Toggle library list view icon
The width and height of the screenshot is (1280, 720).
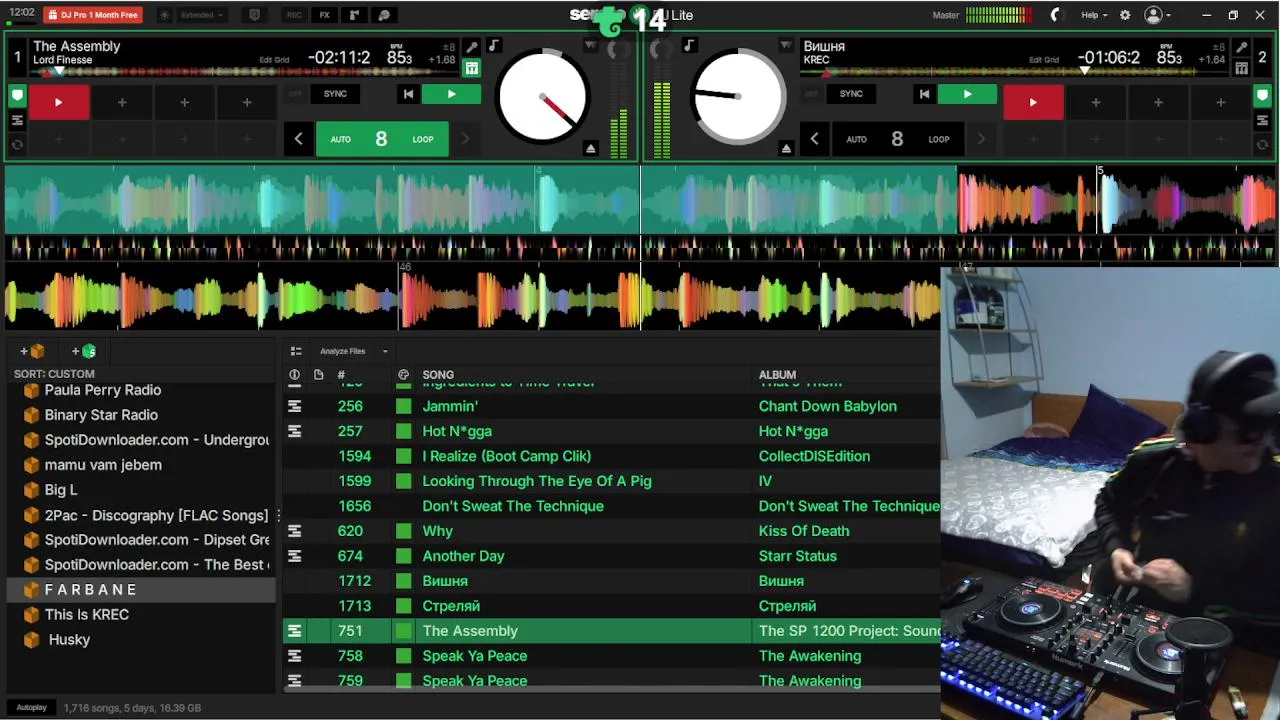coord(296,351)
